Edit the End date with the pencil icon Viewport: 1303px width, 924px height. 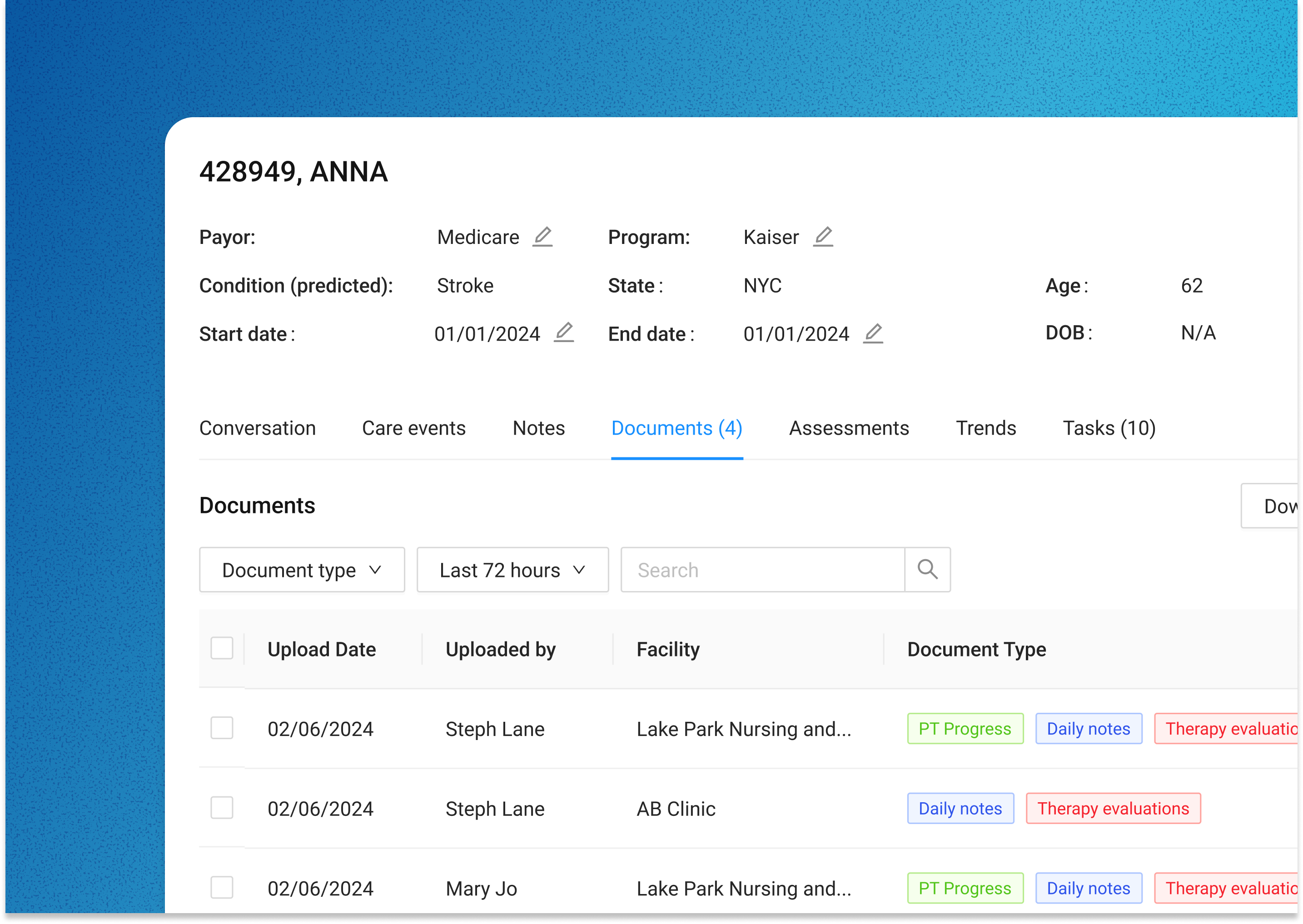pos(874,333)
